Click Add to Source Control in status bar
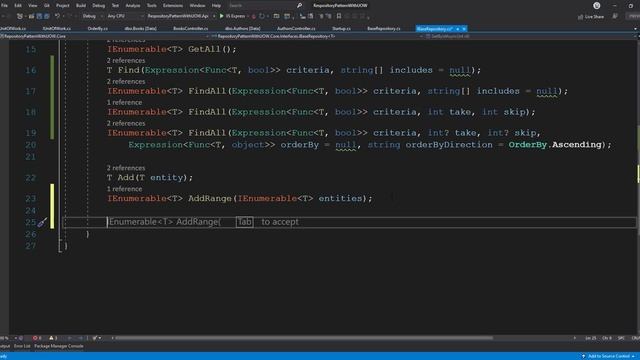This screenshot has width=640, height=360. coord(609,356)
